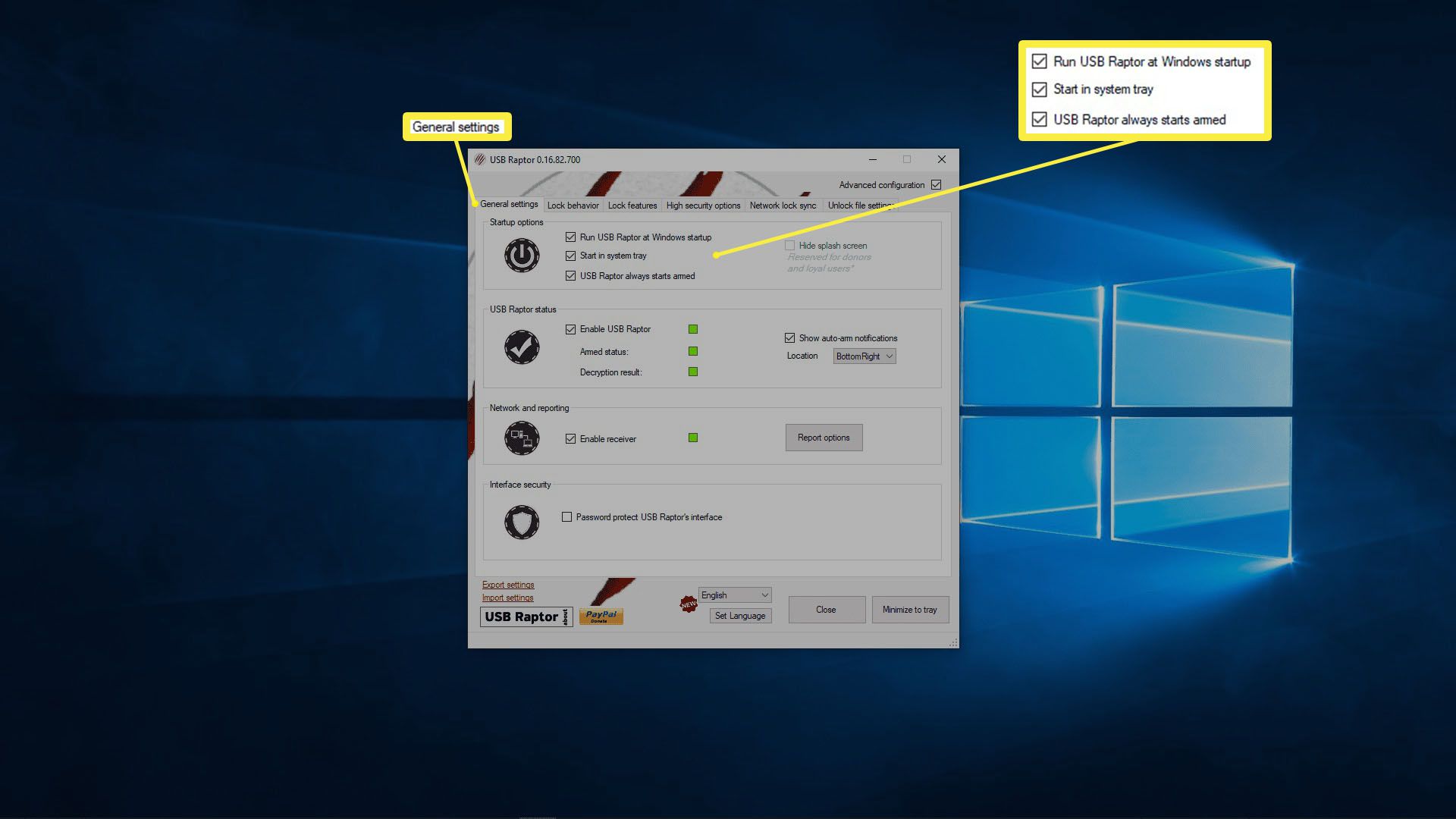
Task: Click the power icon in Startup options
Action: click(522, 256)
